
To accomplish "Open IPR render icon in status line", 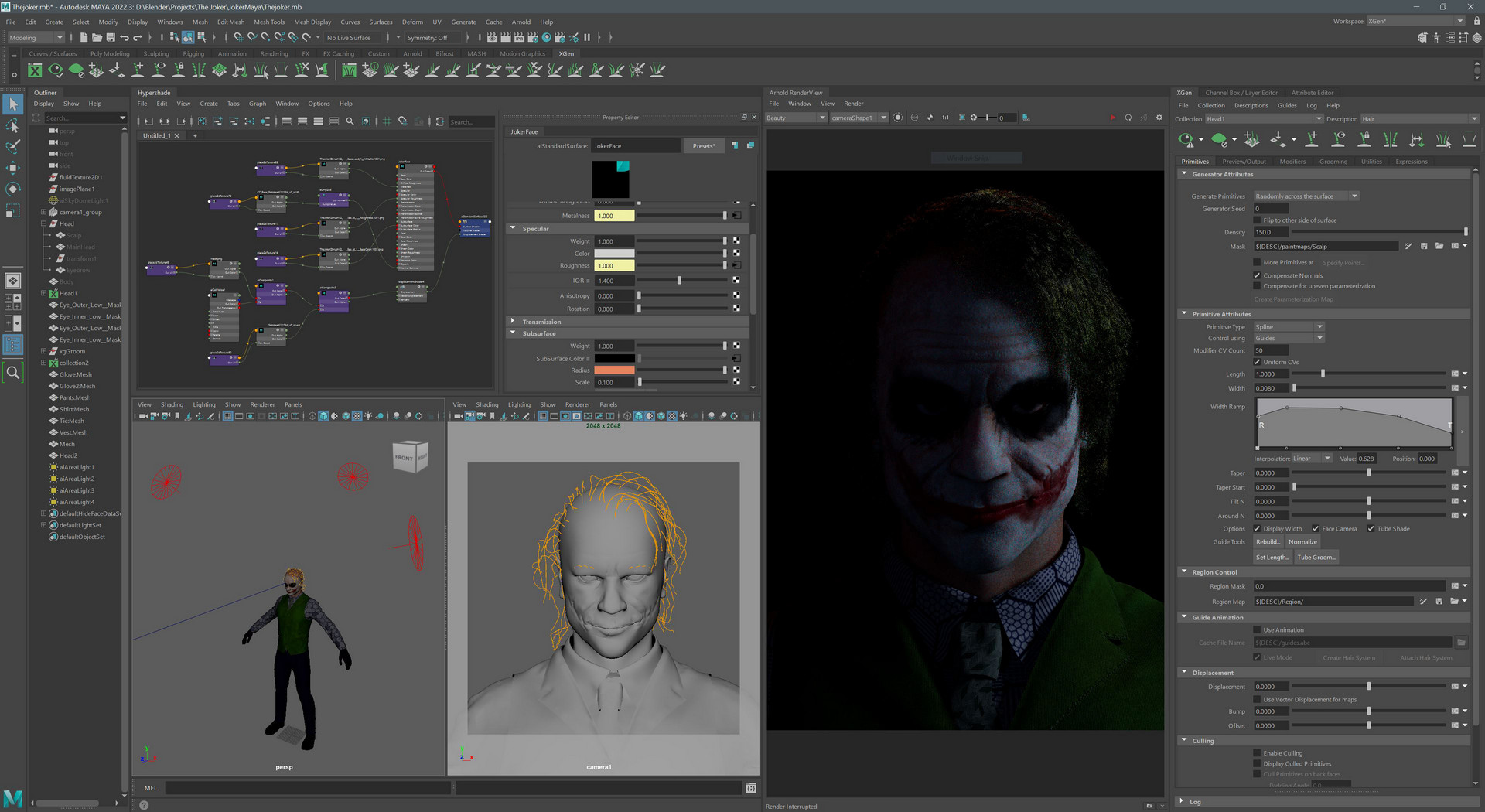I will [x=520, y=37].
